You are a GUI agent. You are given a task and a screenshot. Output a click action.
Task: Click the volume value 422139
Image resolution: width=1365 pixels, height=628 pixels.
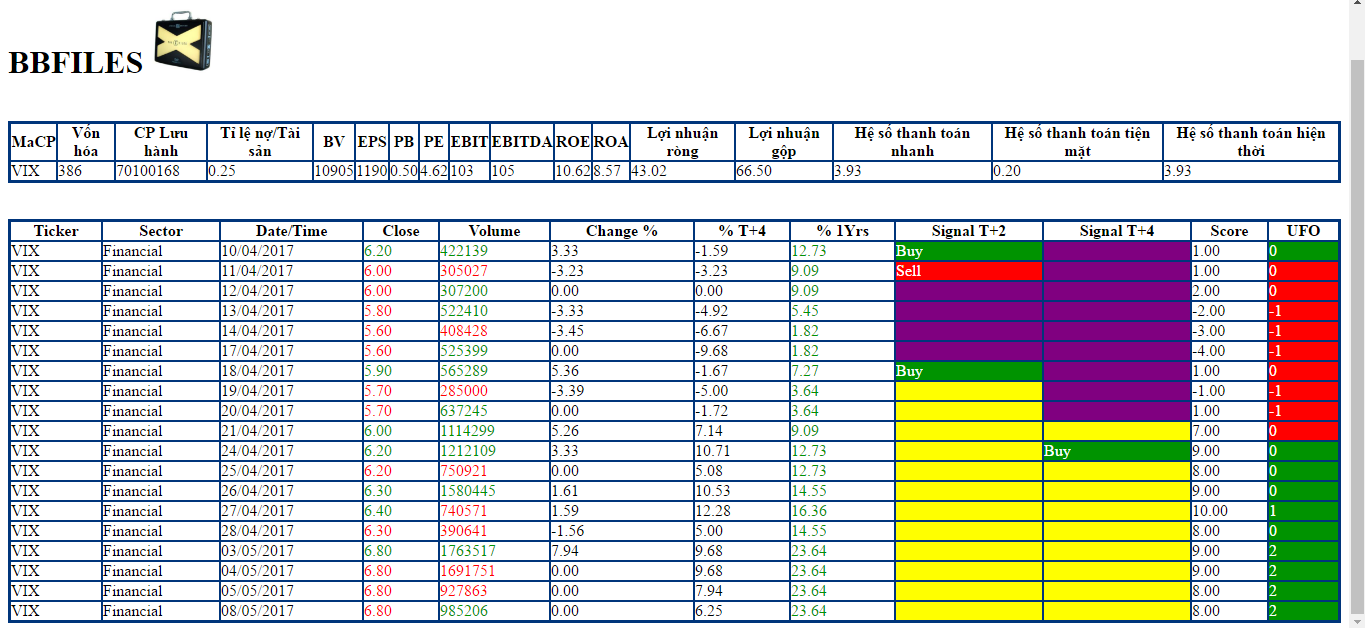(x=464, y=251)
